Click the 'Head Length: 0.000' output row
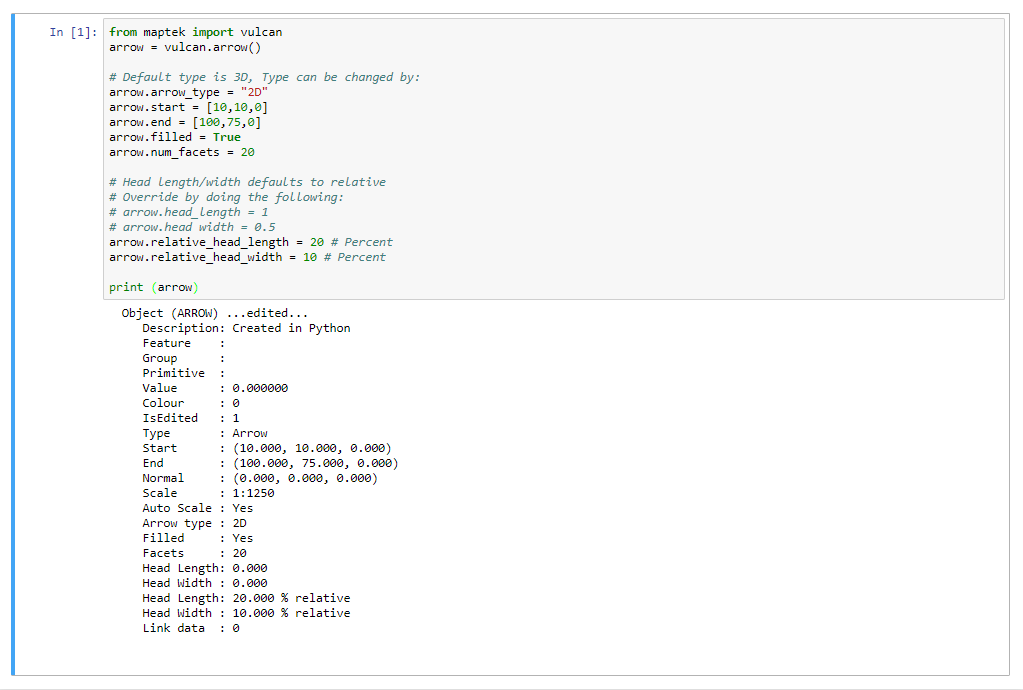 [x=205, y=568]
